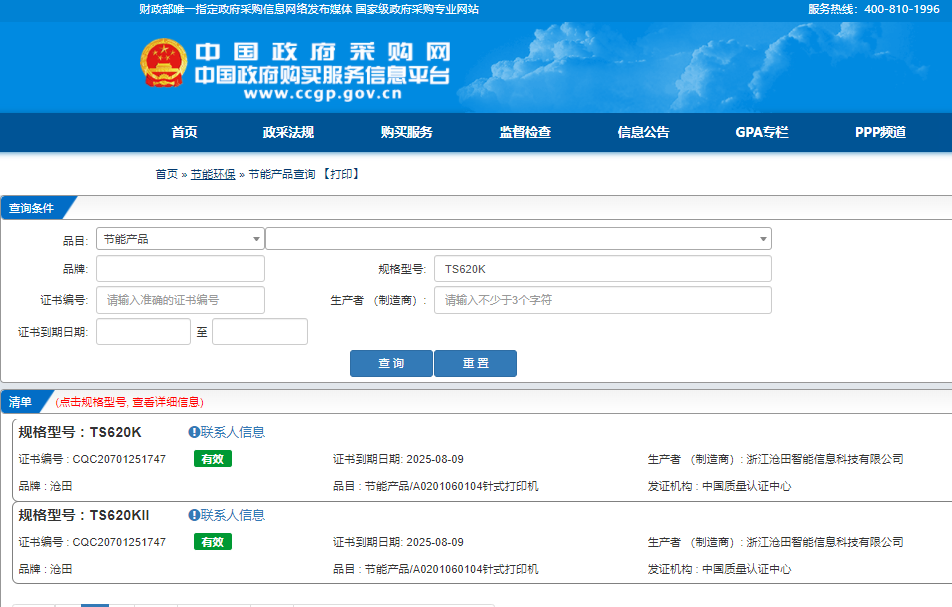The height and width of the screenshot is (607, 952).
Task: Click 节能环保 breadcrumb link
Action: [x=213, y=174]
